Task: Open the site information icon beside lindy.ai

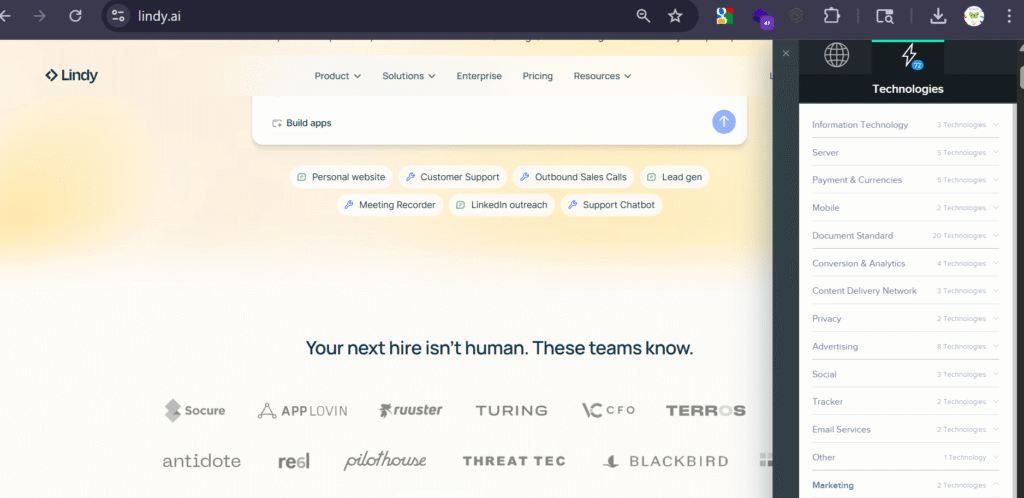Action: [119, 16]
